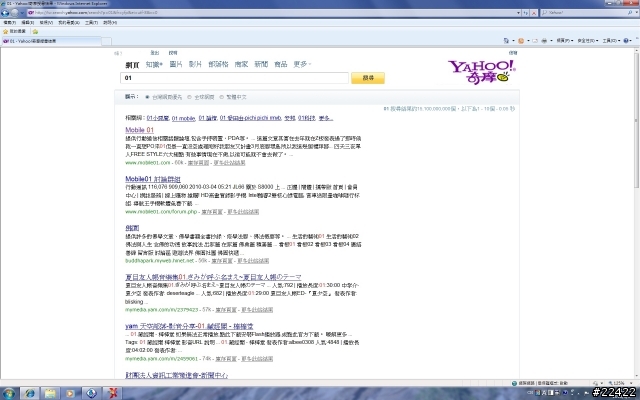Open the yam 天空部落 影音分享 result link
Image resolution: width=640 pixels, height=400 pixels.
click(x=189, y=326)
